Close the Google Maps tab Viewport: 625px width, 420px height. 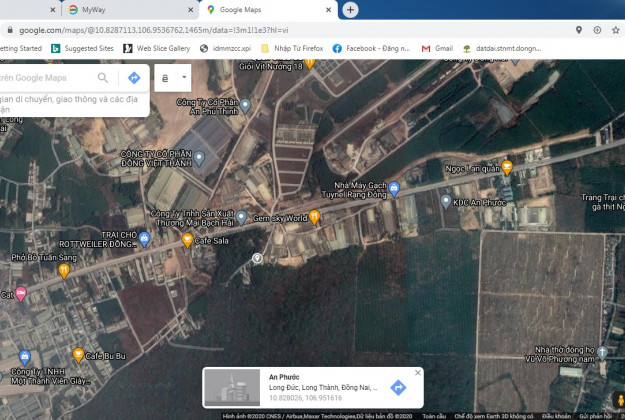328,10
